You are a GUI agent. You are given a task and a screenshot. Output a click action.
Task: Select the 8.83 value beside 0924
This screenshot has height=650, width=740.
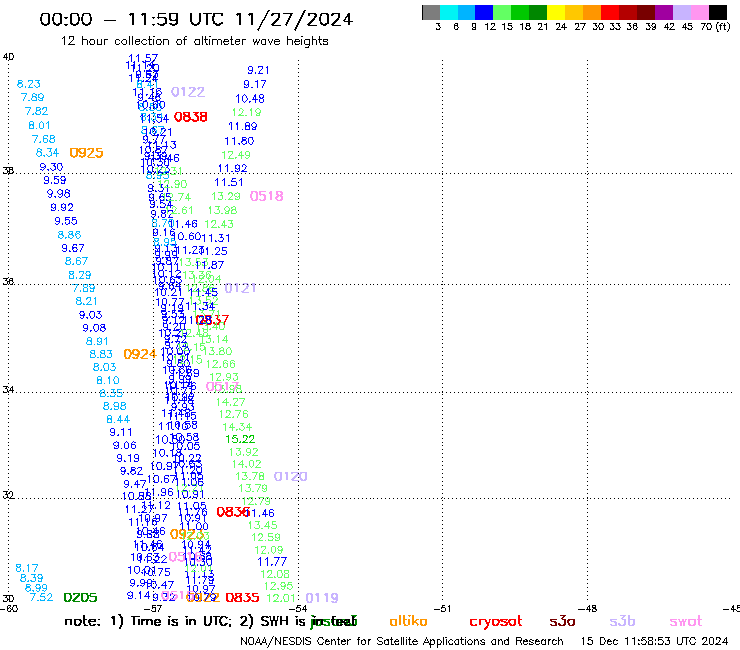pyautogui.click(x=101, y=354)
